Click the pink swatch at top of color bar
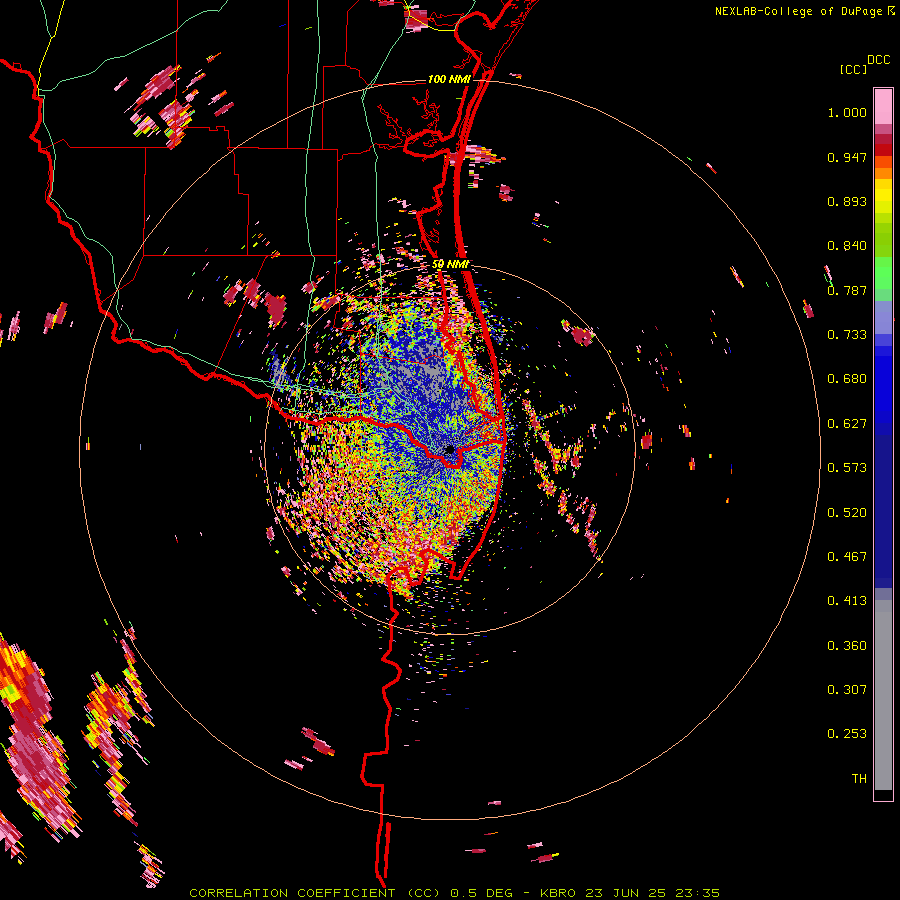The image size is (900, 900). 883,106
